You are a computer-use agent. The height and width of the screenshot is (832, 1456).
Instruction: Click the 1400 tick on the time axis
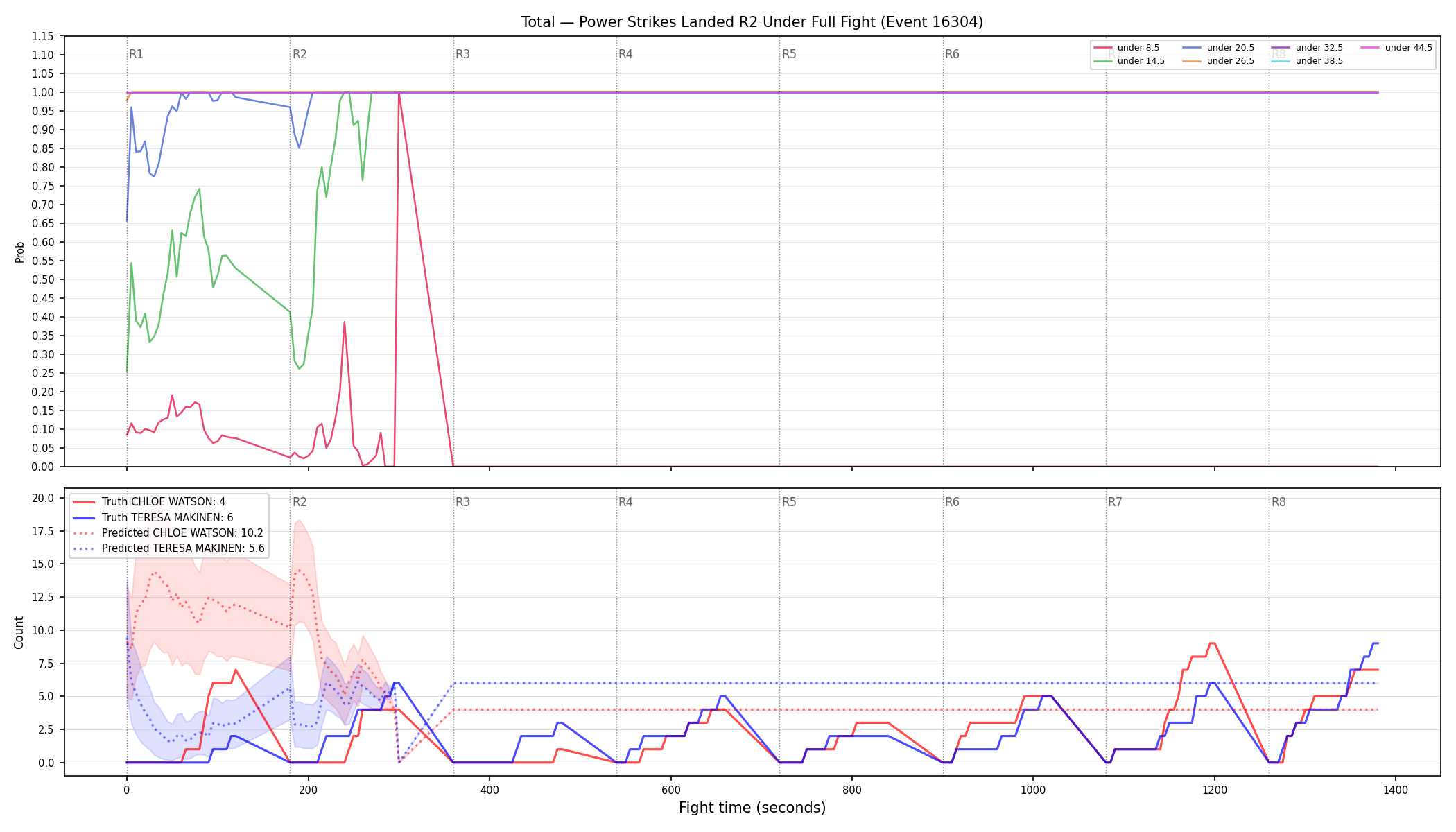[x=1396, y=790]
